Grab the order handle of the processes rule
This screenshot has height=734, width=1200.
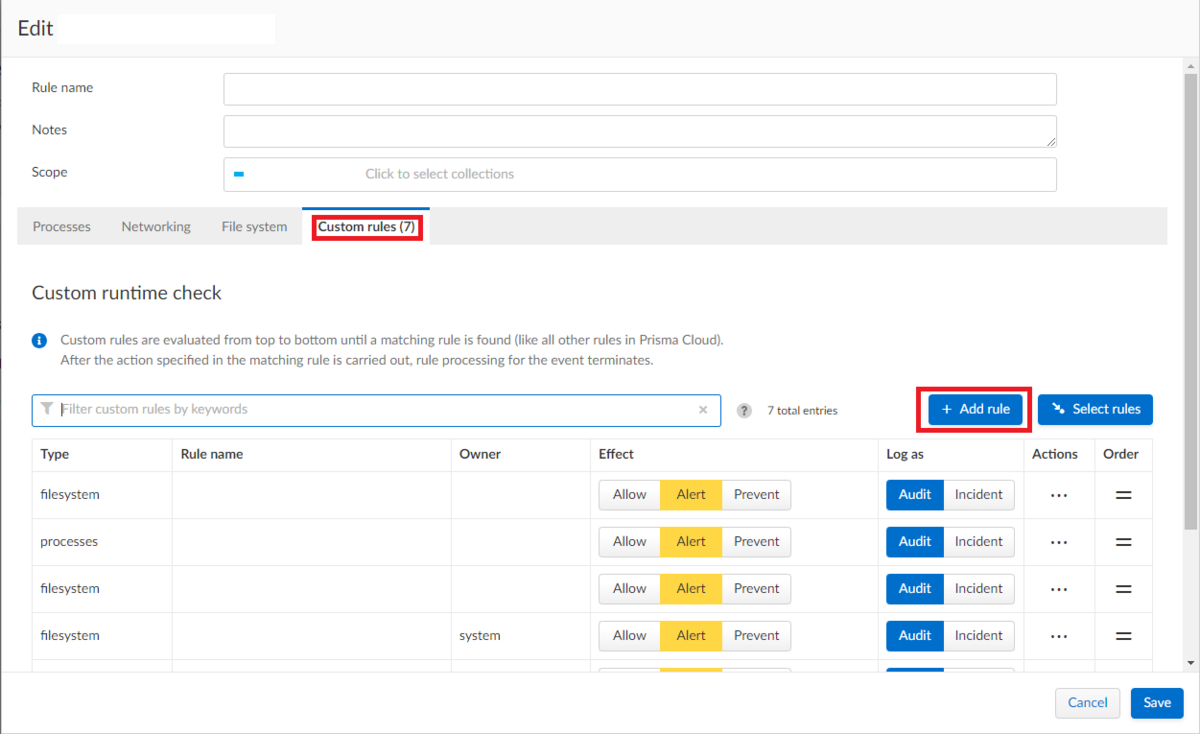pyautogui.click(x=1123, y=542)
